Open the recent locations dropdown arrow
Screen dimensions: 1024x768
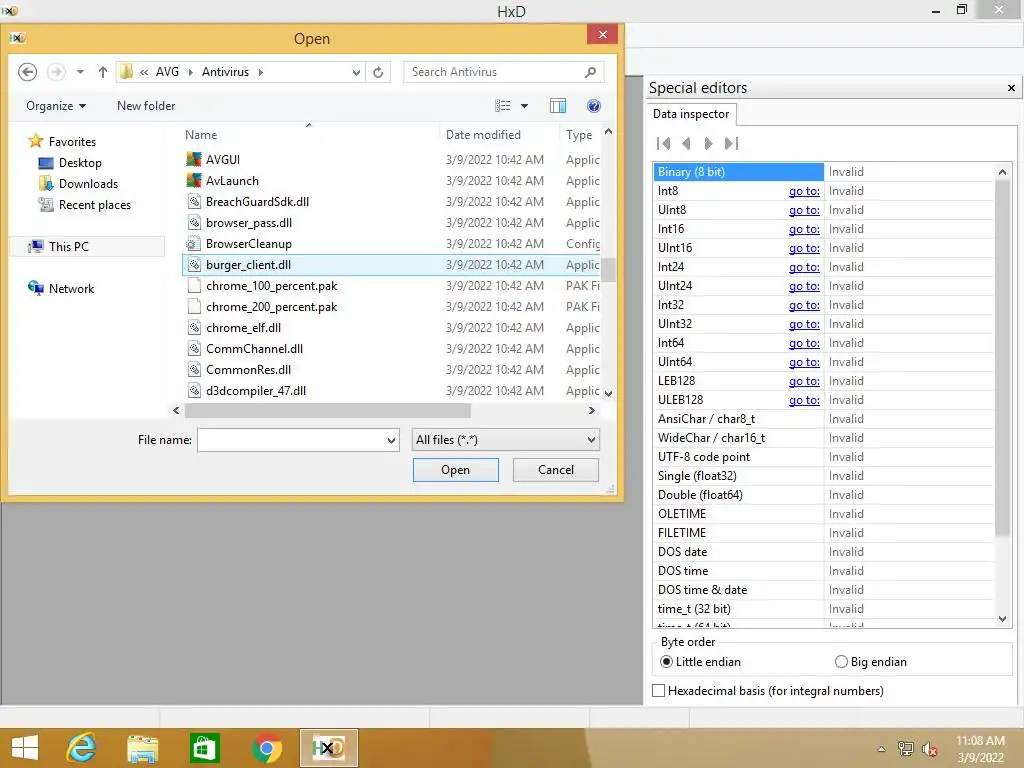(x=80, y=72)
